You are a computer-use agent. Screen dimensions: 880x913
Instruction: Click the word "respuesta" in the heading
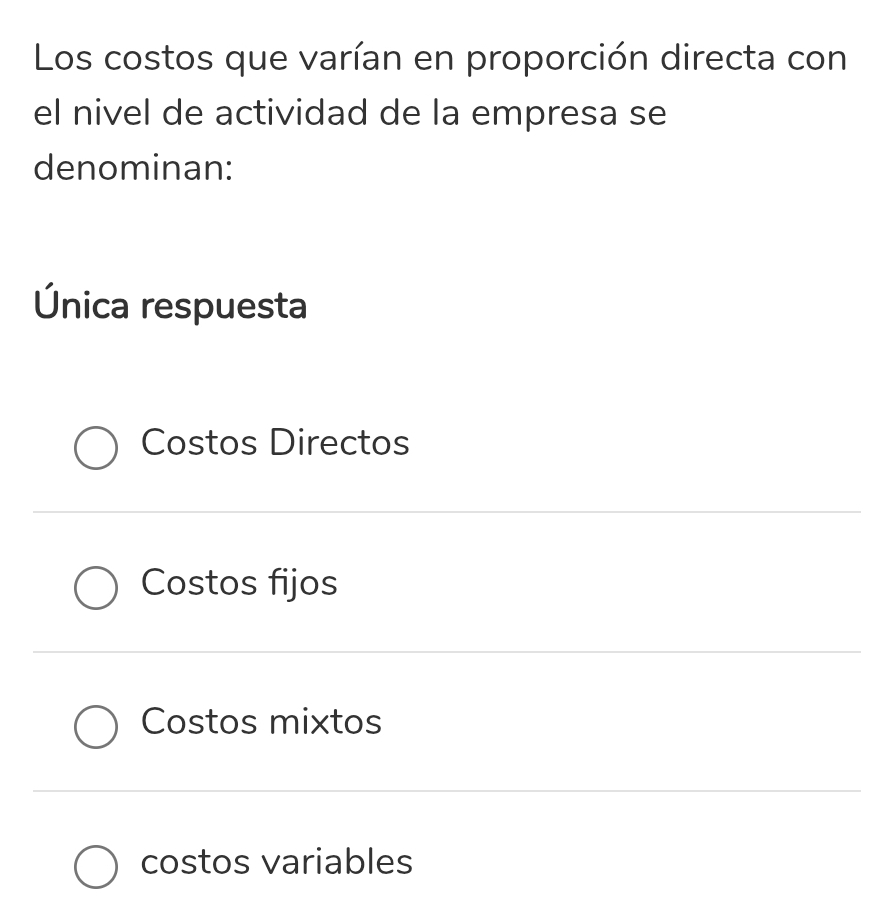point(223,306)
